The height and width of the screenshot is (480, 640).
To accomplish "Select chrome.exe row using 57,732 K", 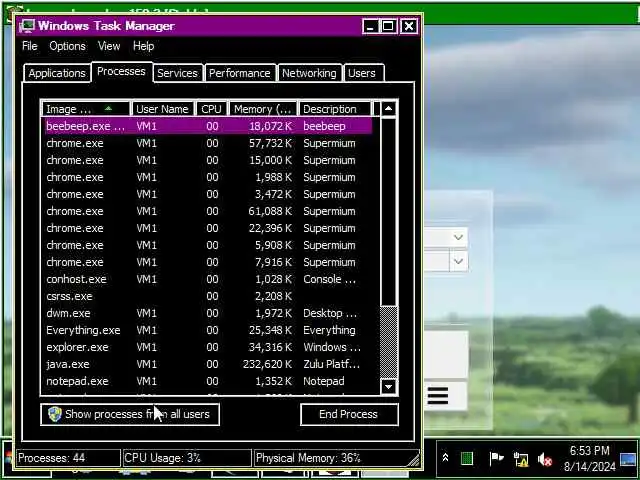I will pyautogui.click(x=208, y=143).
